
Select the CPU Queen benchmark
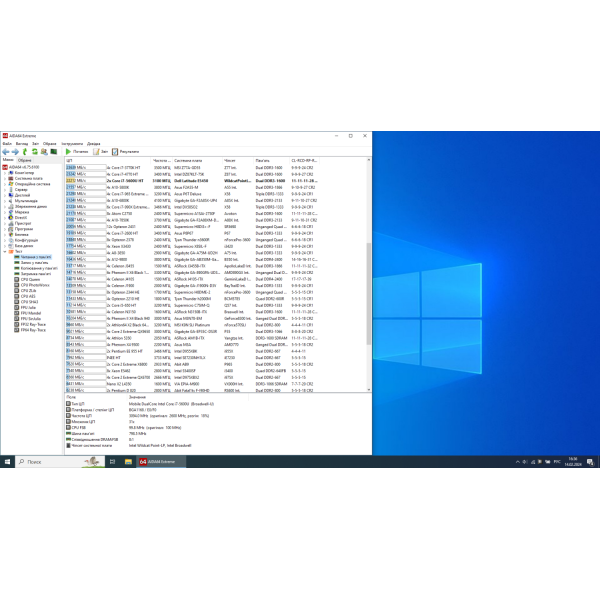point(30,279)
